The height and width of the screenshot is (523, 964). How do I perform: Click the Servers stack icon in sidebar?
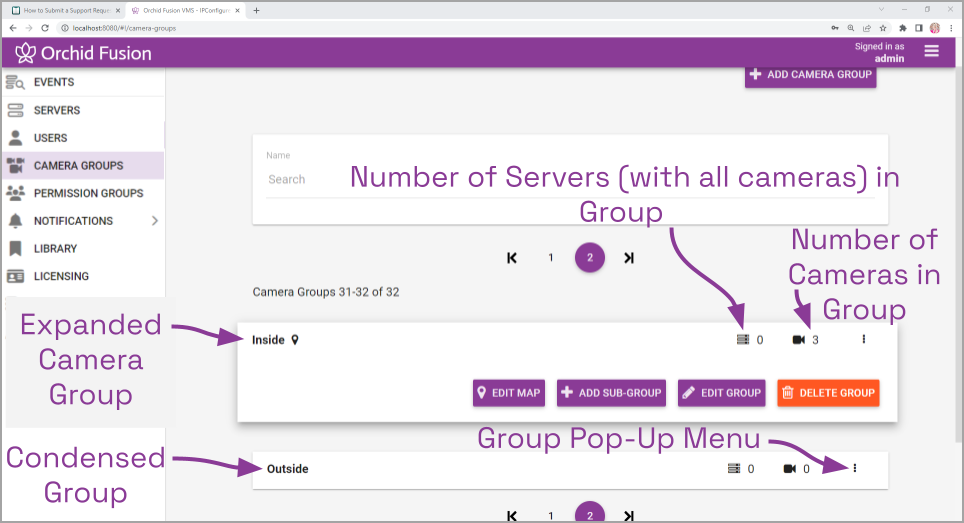15,110
